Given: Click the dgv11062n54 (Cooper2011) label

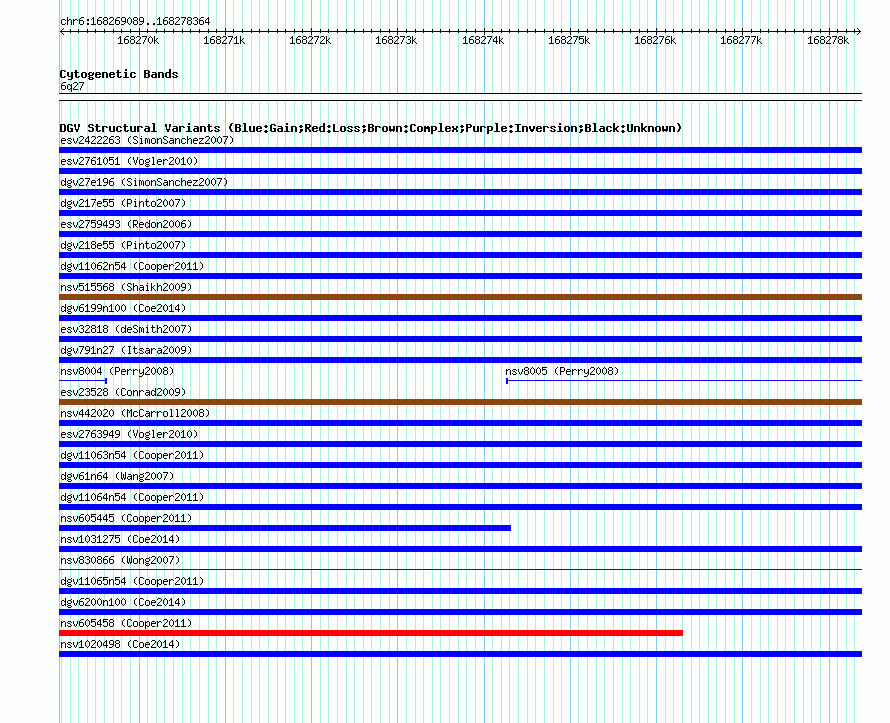Looking at the screenshot, I should [x=132, y=266].
